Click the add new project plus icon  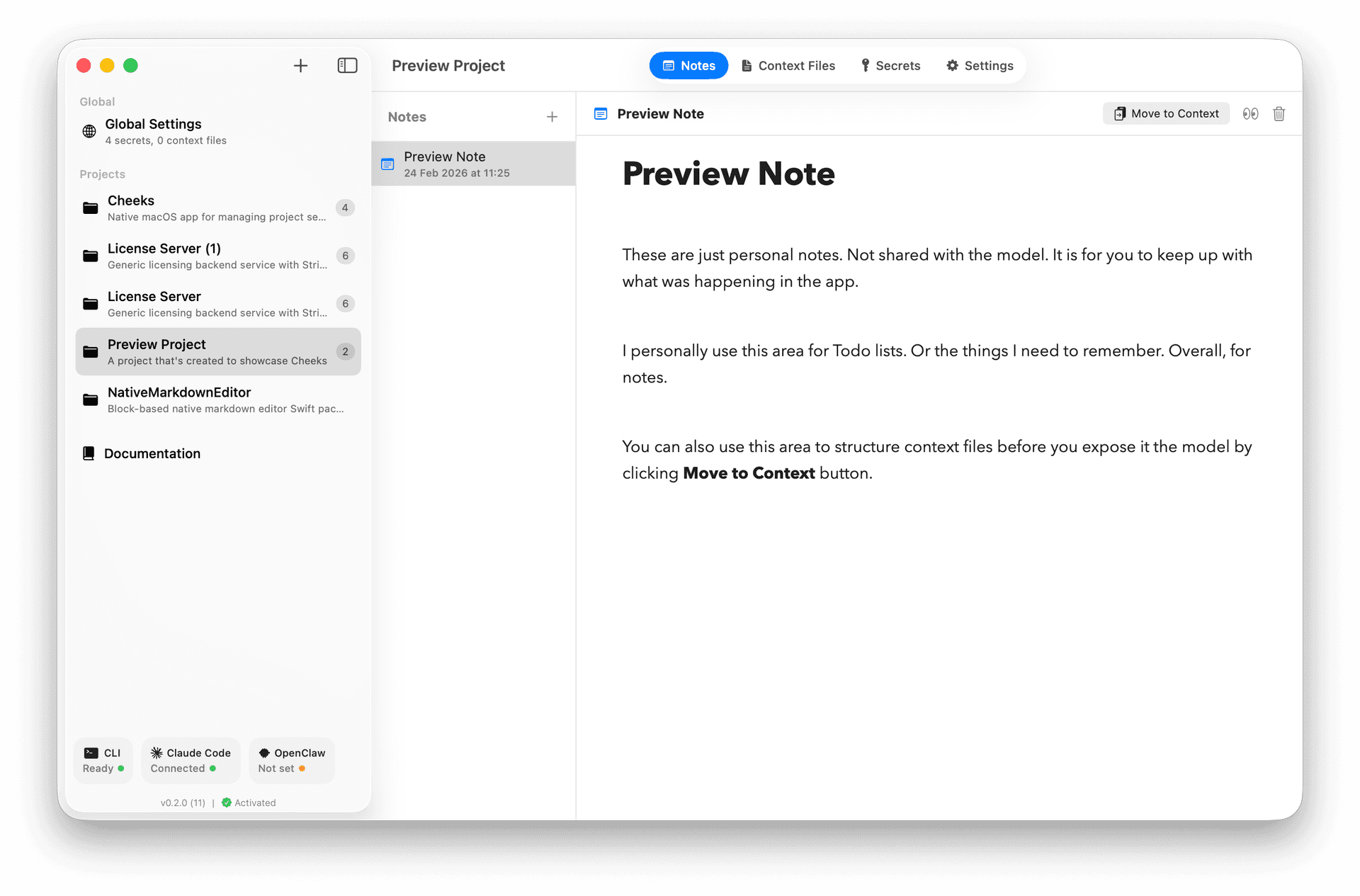click(300, 66)
